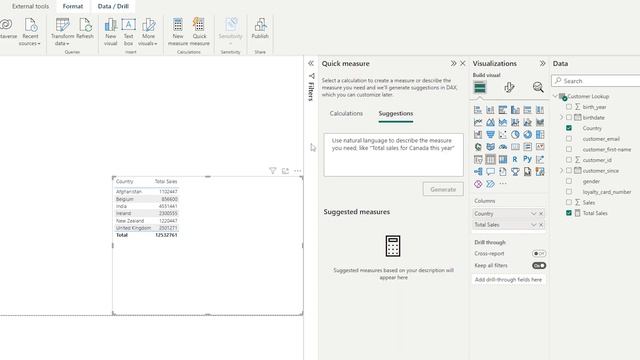Choose the pie chart visual

pyautogui.click(x=515, y=135)
